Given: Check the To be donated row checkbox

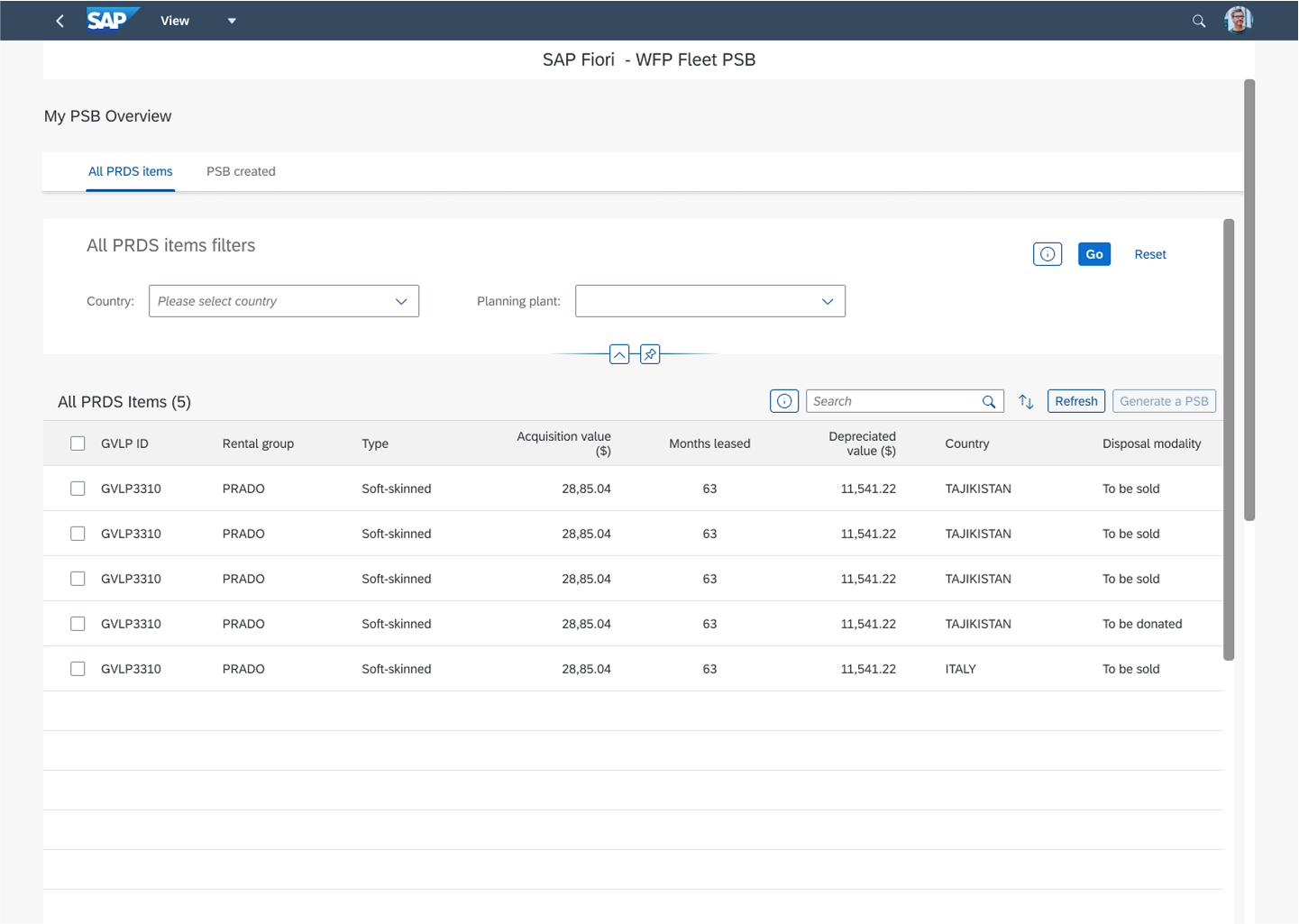Looking at the screenshot, I should [x=78, y=624].
